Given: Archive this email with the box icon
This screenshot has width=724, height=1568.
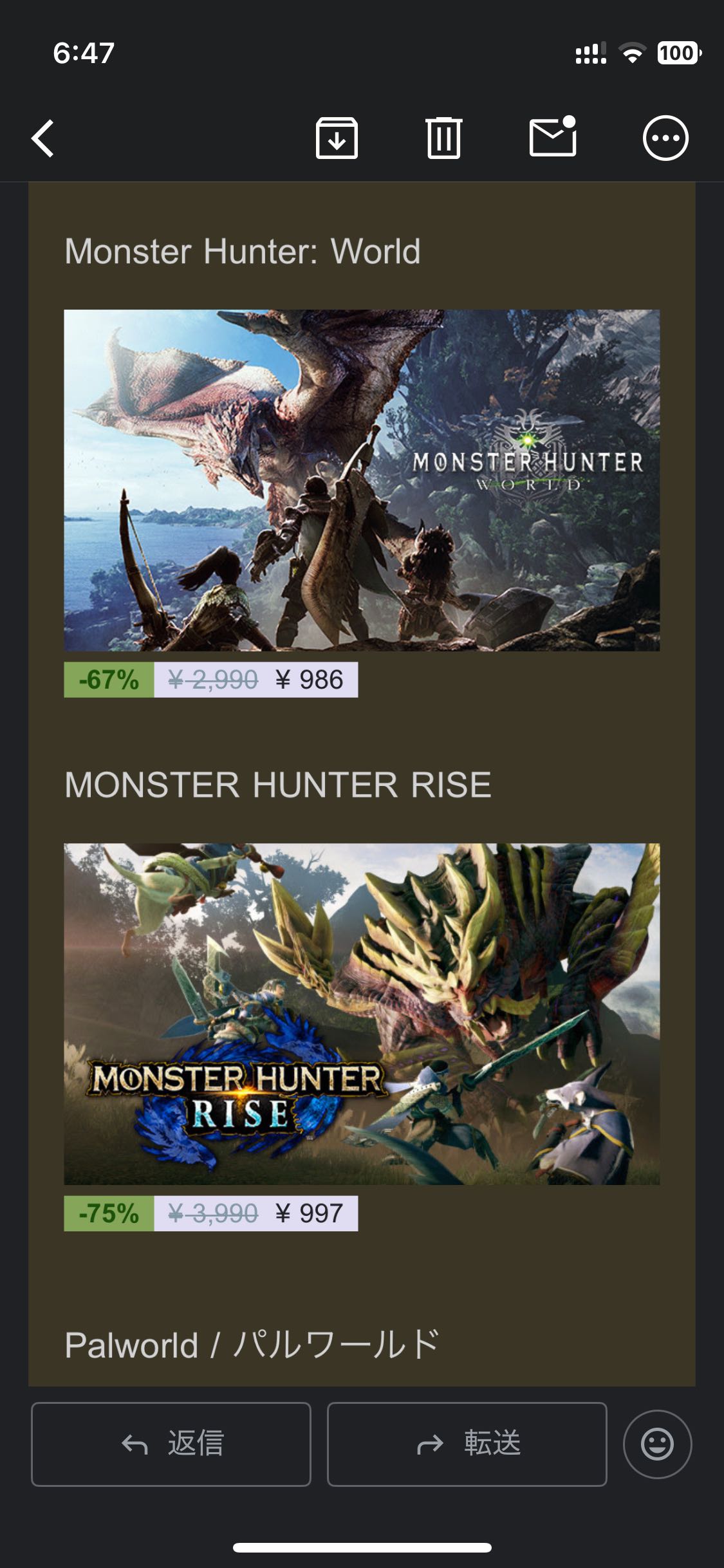Looking at the screenshot, I should (x=337, y=138).
